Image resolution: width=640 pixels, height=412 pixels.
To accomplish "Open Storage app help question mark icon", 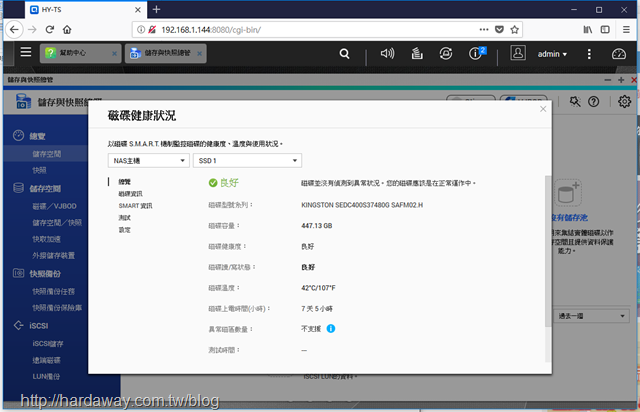I will pos(593,101).
